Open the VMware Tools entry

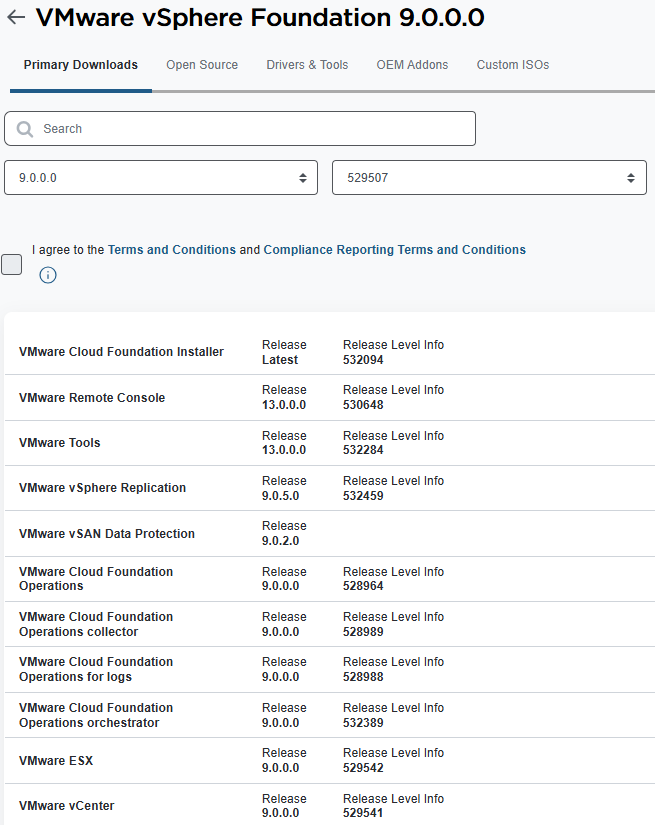(x=60, y=443)
